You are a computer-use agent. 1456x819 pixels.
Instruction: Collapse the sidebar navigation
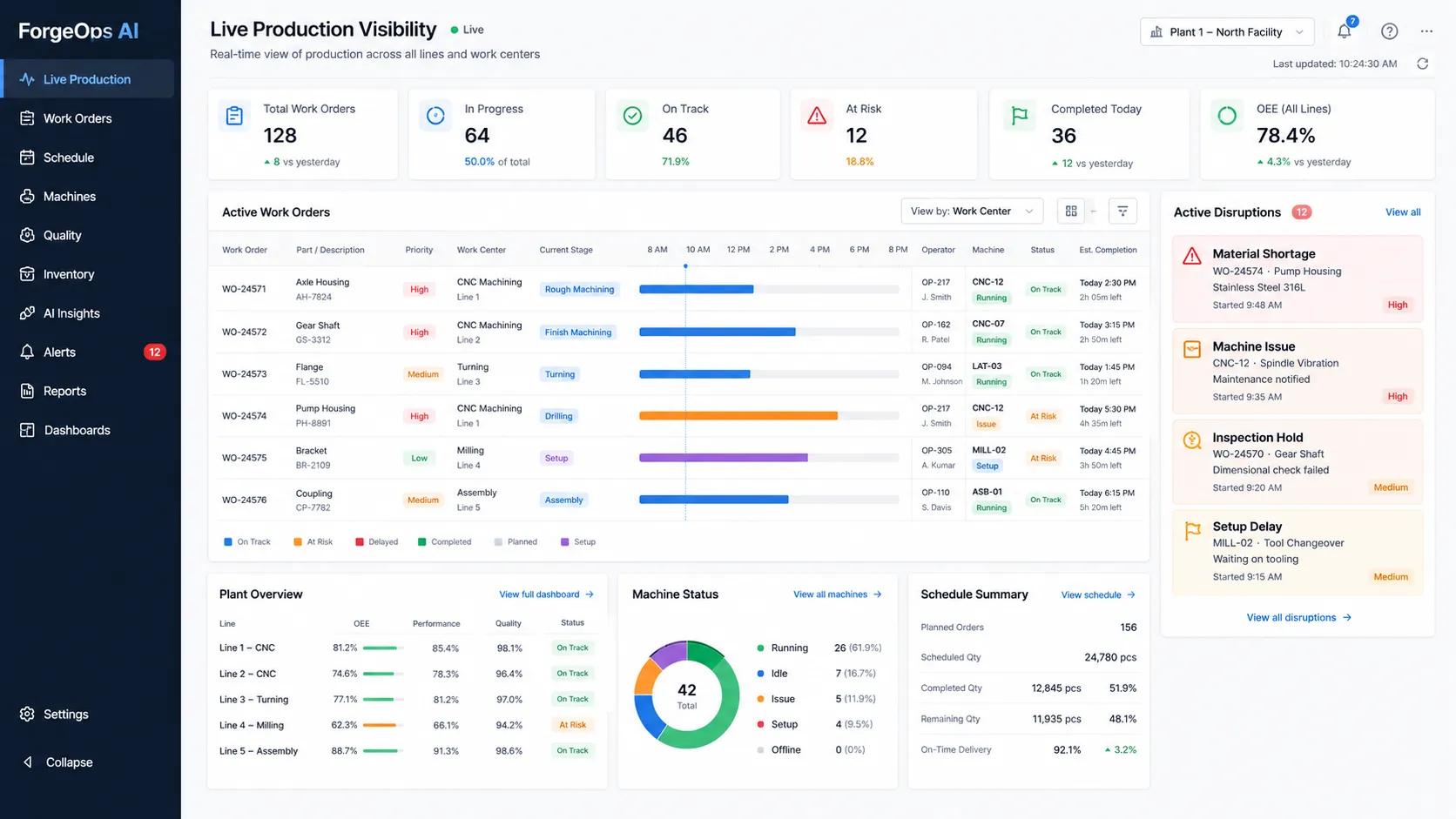pyautogui.click(x=57, y=762)
